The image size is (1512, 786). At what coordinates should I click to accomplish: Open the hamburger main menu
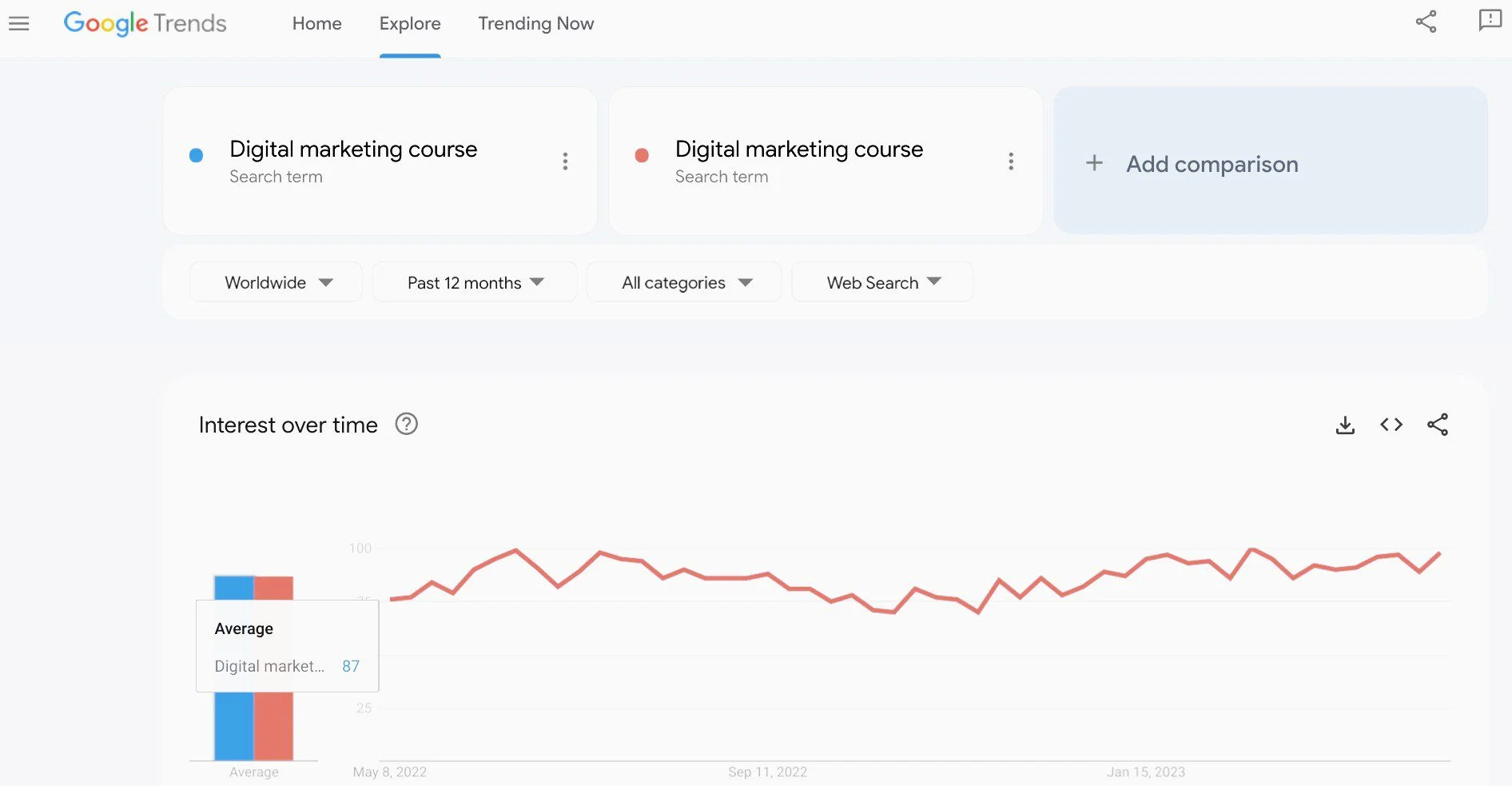coord(18,24)
